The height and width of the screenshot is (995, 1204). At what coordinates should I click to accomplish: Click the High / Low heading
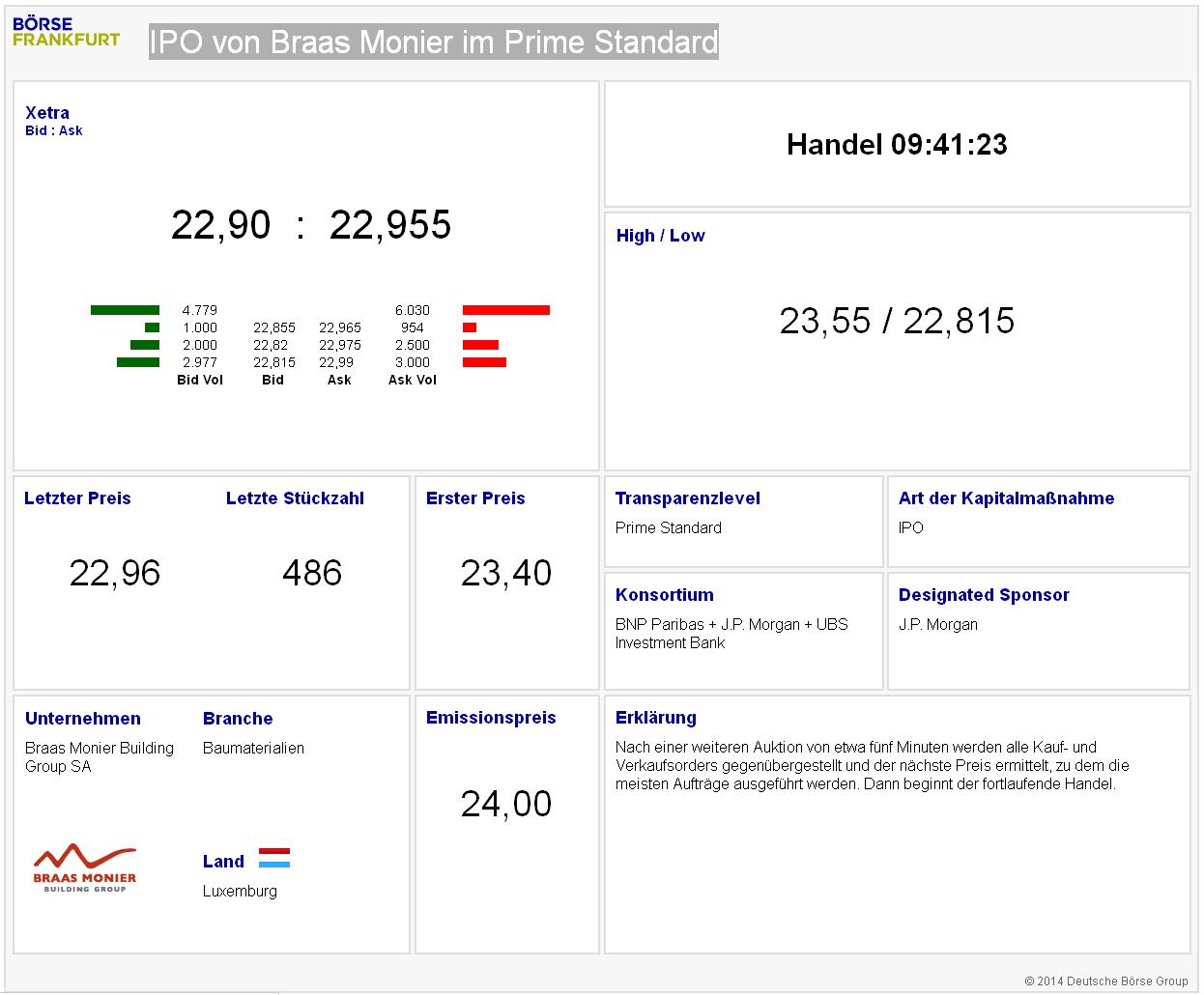(x=660, y=236)
